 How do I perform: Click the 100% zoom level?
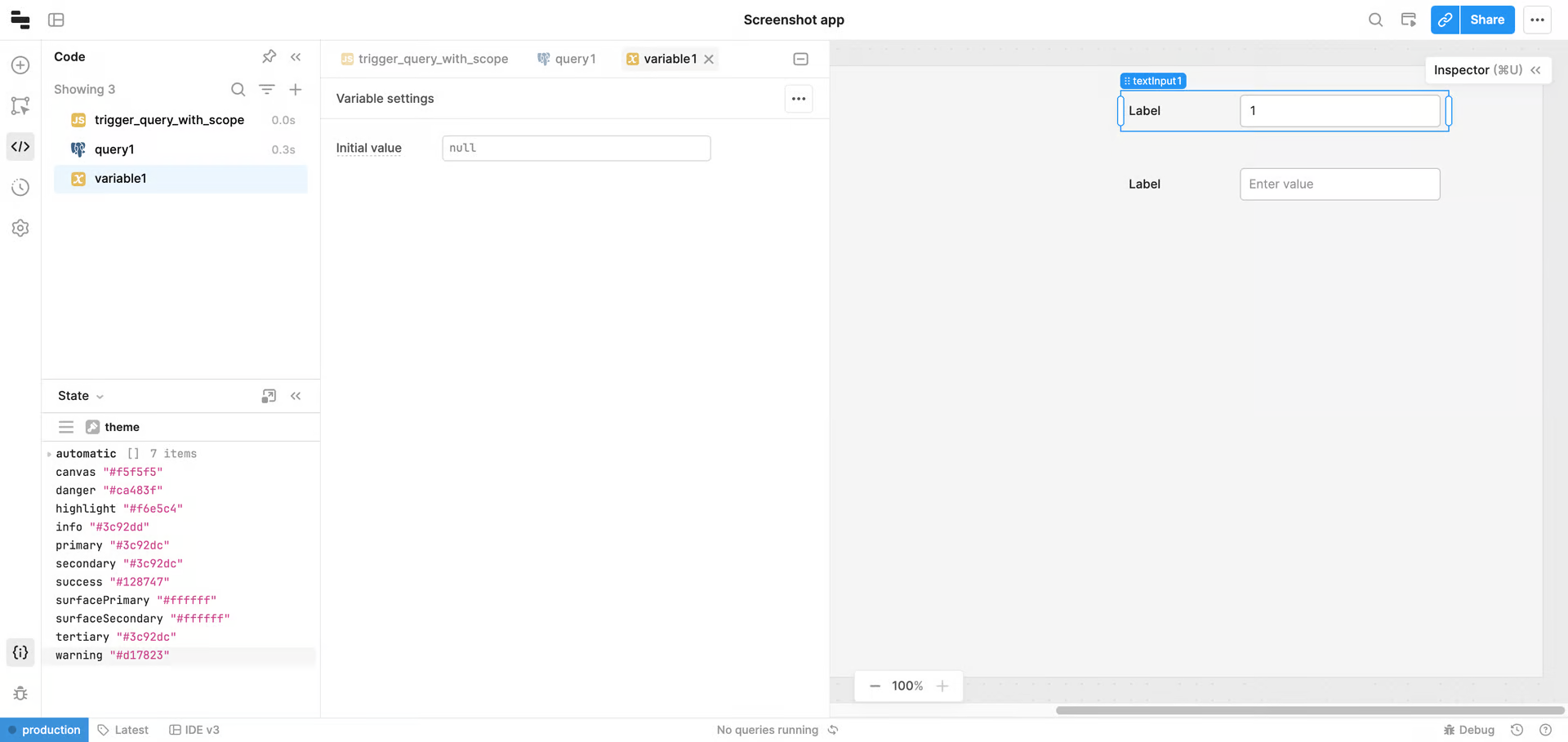pyautogui.click(x=907, y=686)
